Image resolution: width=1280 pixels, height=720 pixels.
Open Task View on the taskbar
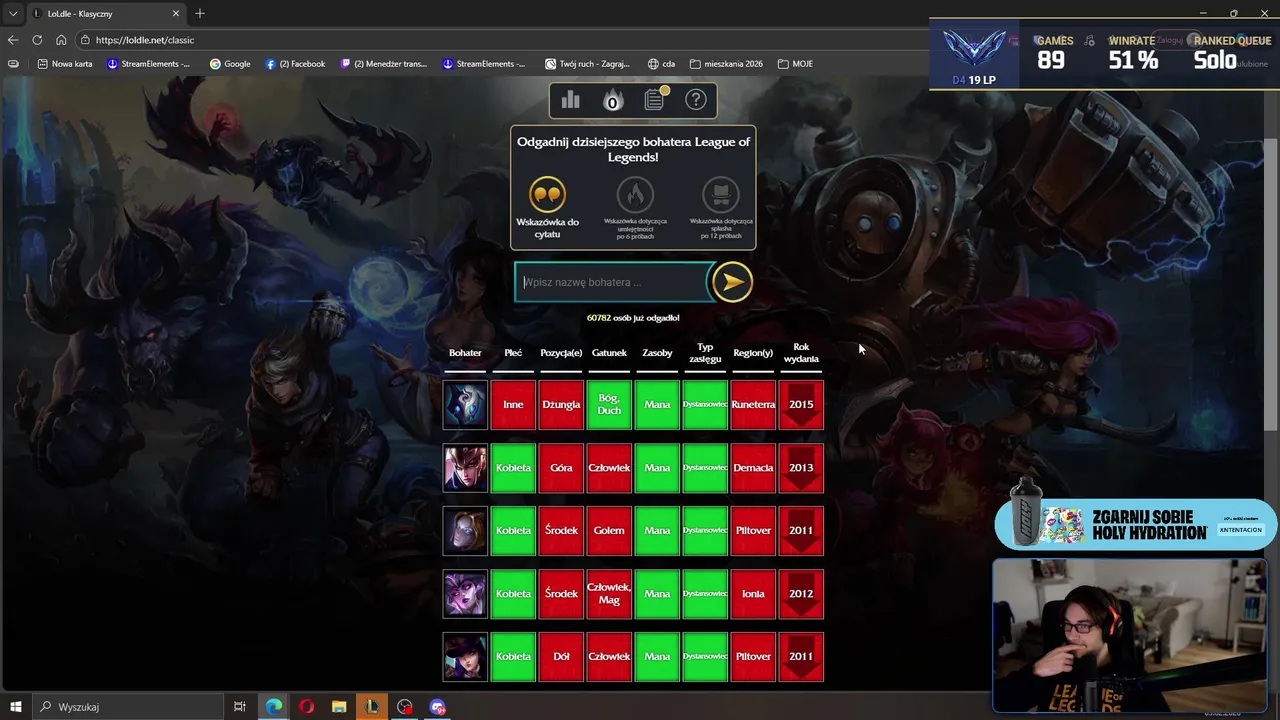coord(240,707)
